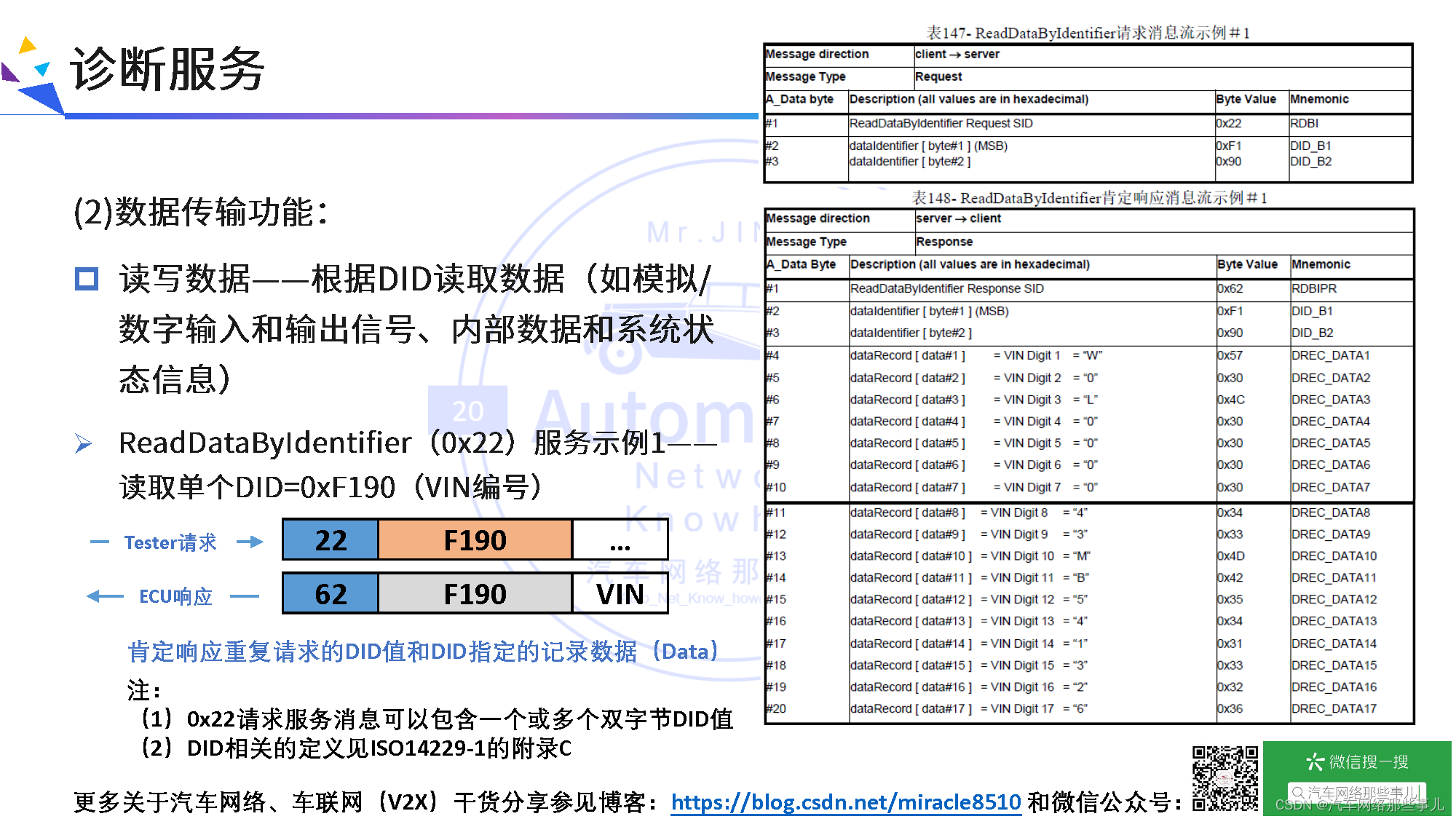Click the ellipsis cell in Tester request
This screenshot has width=1456, height=819.
click(x=620, y=540)
